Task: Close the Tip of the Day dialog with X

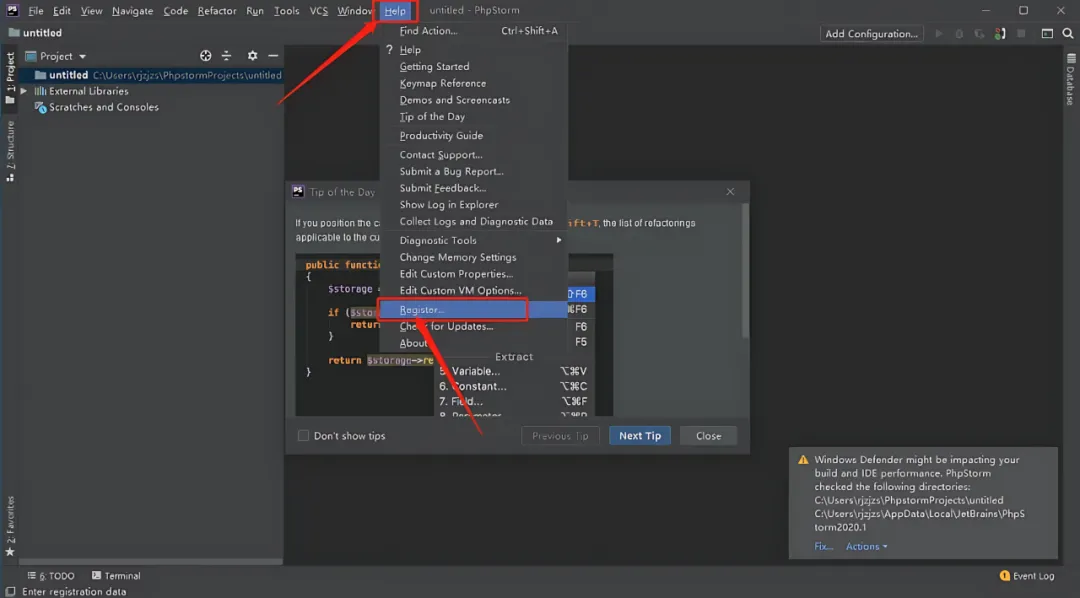Action: (730, 192)
